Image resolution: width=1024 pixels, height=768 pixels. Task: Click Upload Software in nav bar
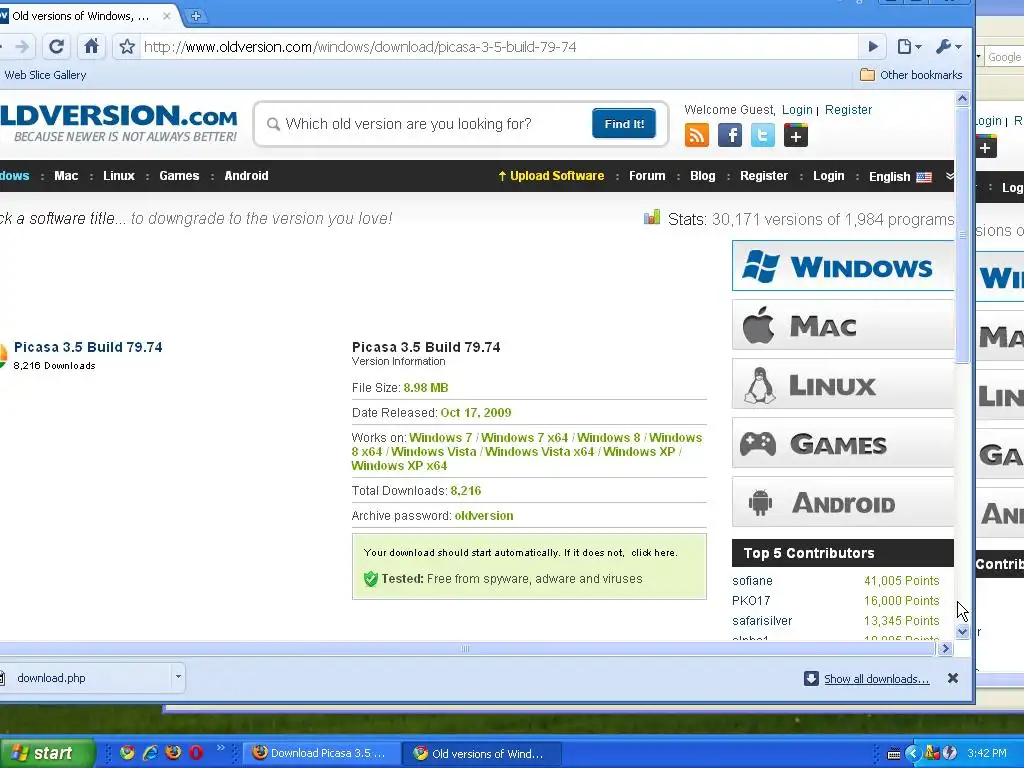coord(551,176)
